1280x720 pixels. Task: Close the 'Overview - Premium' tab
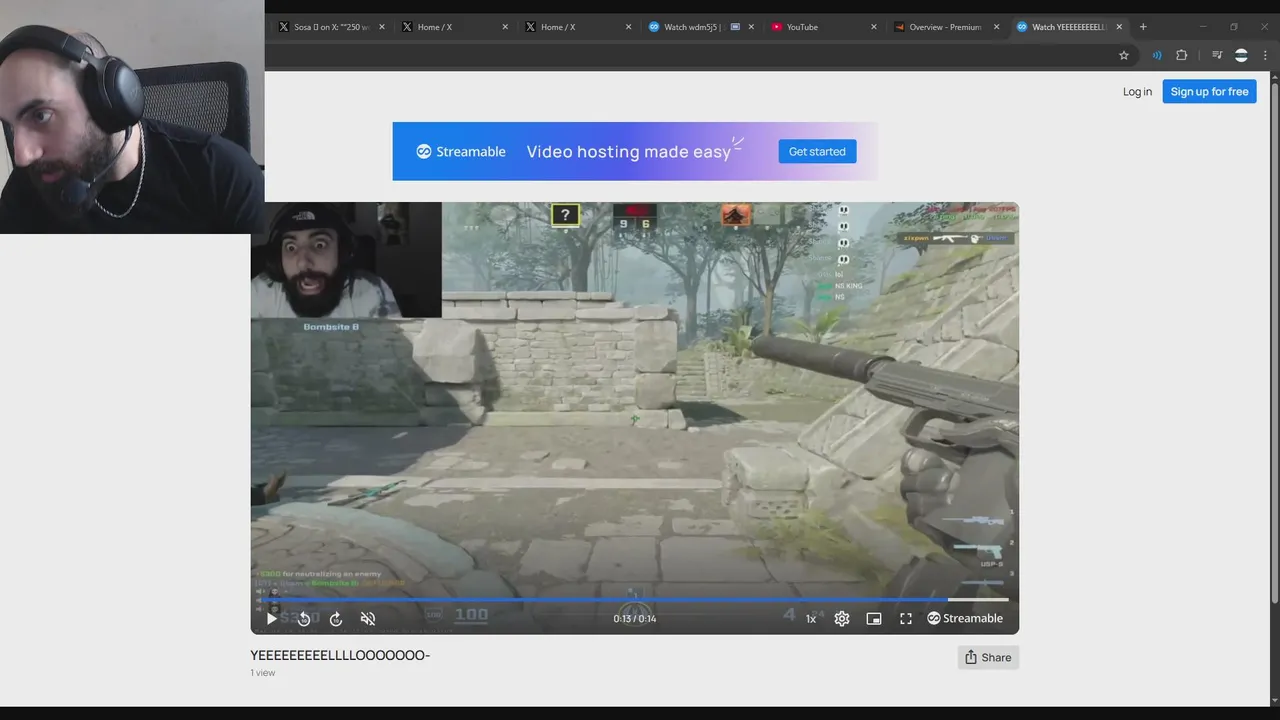click(x=997, y=27)
